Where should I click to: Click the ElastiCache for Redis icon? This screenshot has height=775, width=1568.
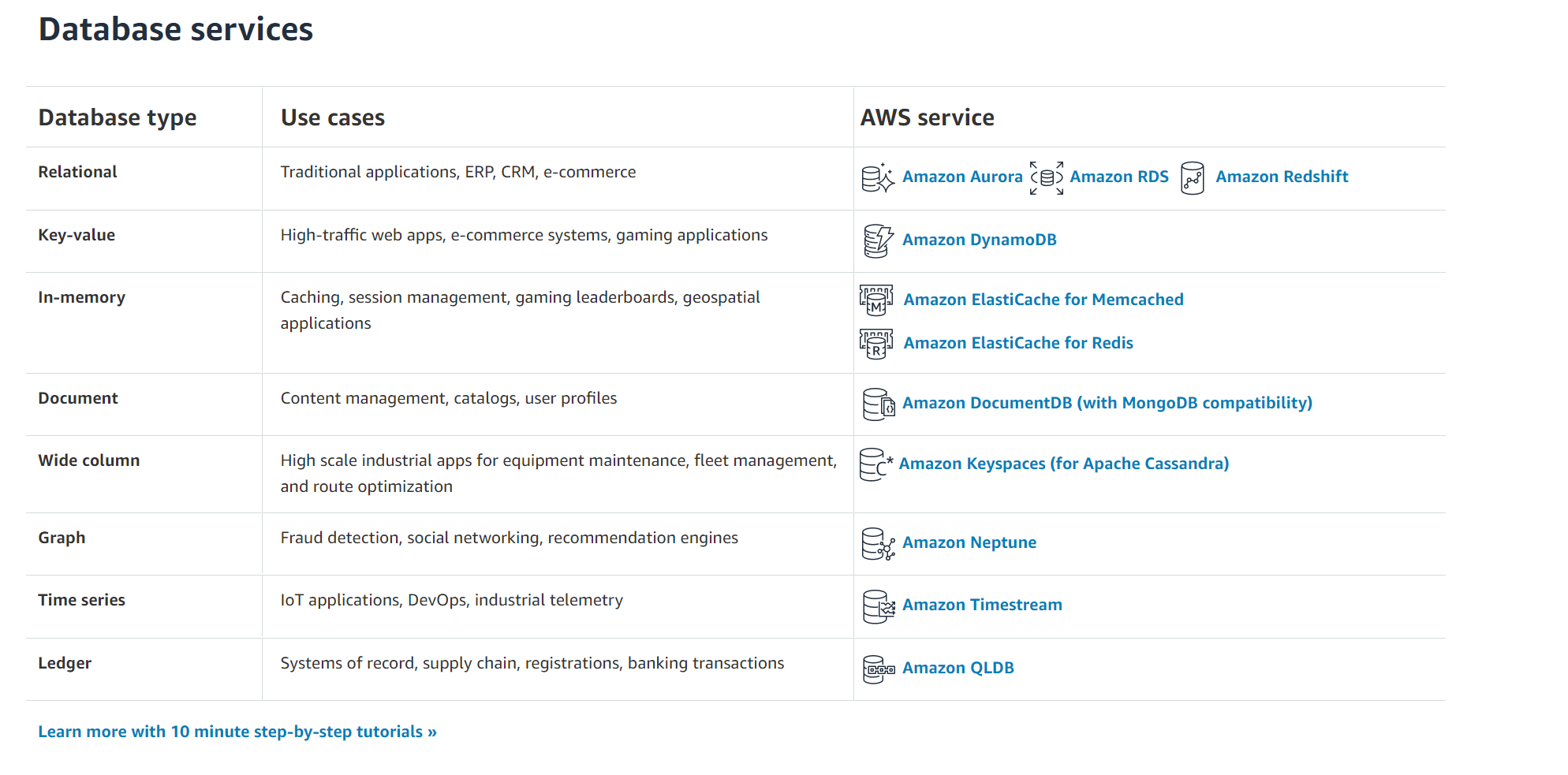[876, 344]
